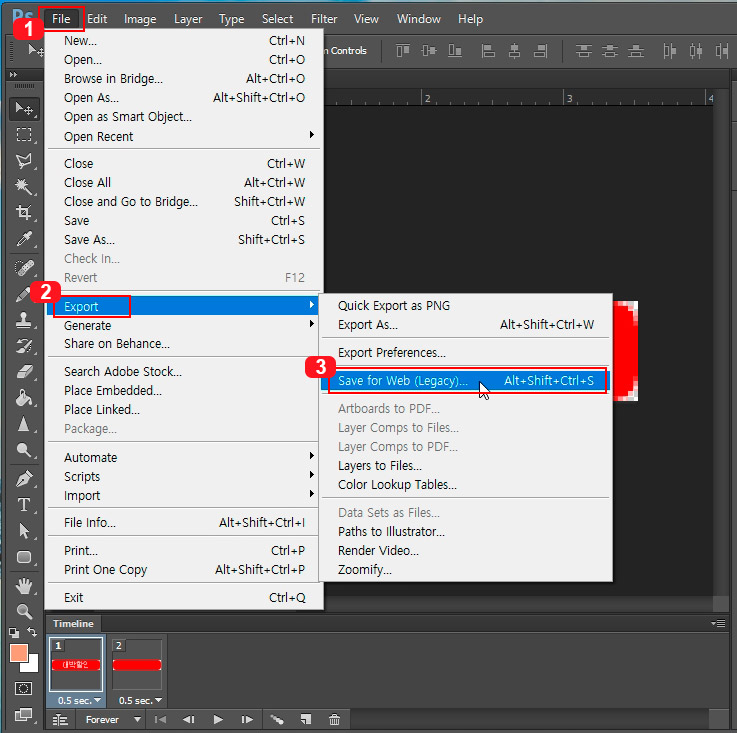Open the Filter menu

tap(324, 19)
